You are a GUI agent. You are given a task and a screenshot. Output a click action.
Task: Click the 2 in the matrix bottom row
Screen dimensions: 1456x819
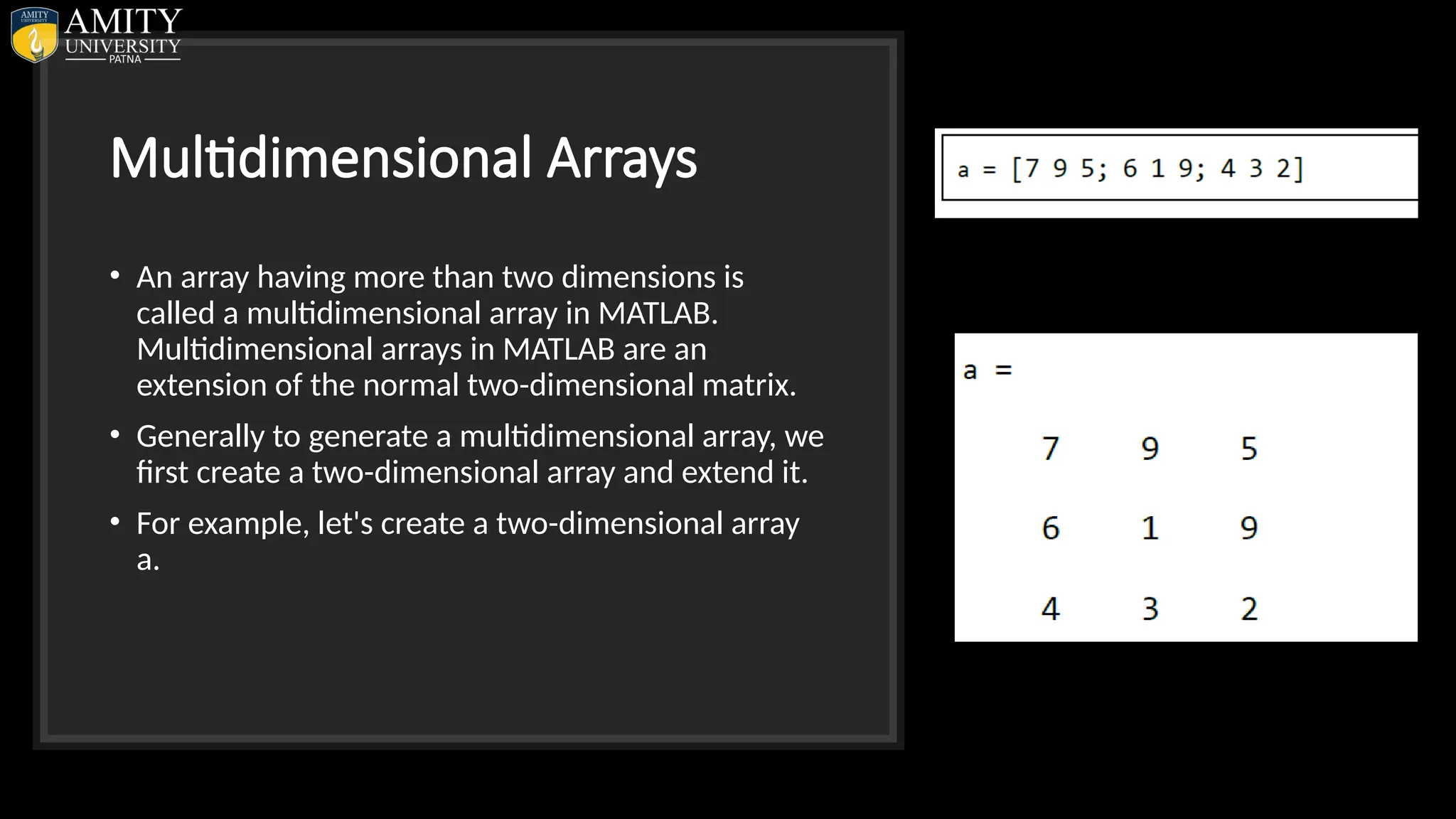click(1249, 609)
